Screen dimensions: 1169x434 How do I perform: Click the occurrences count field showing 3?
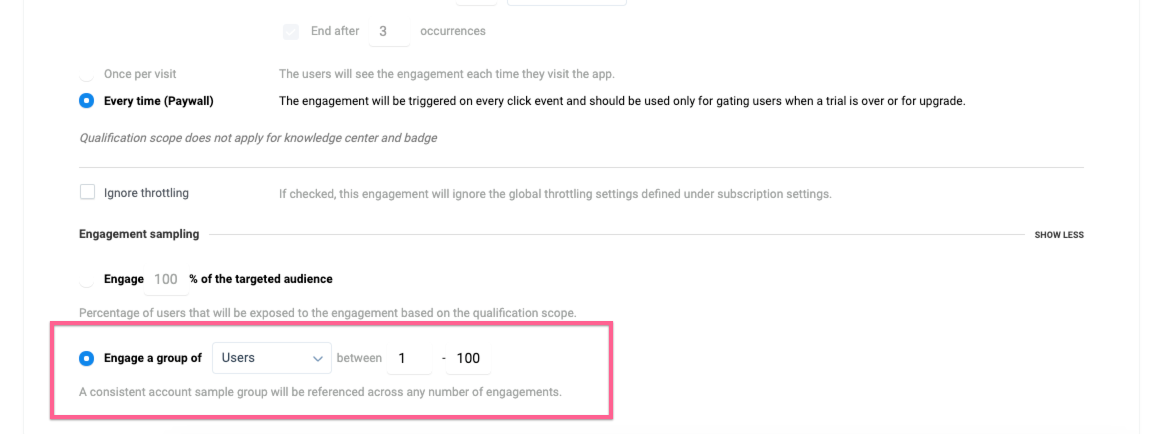(389, 31)
